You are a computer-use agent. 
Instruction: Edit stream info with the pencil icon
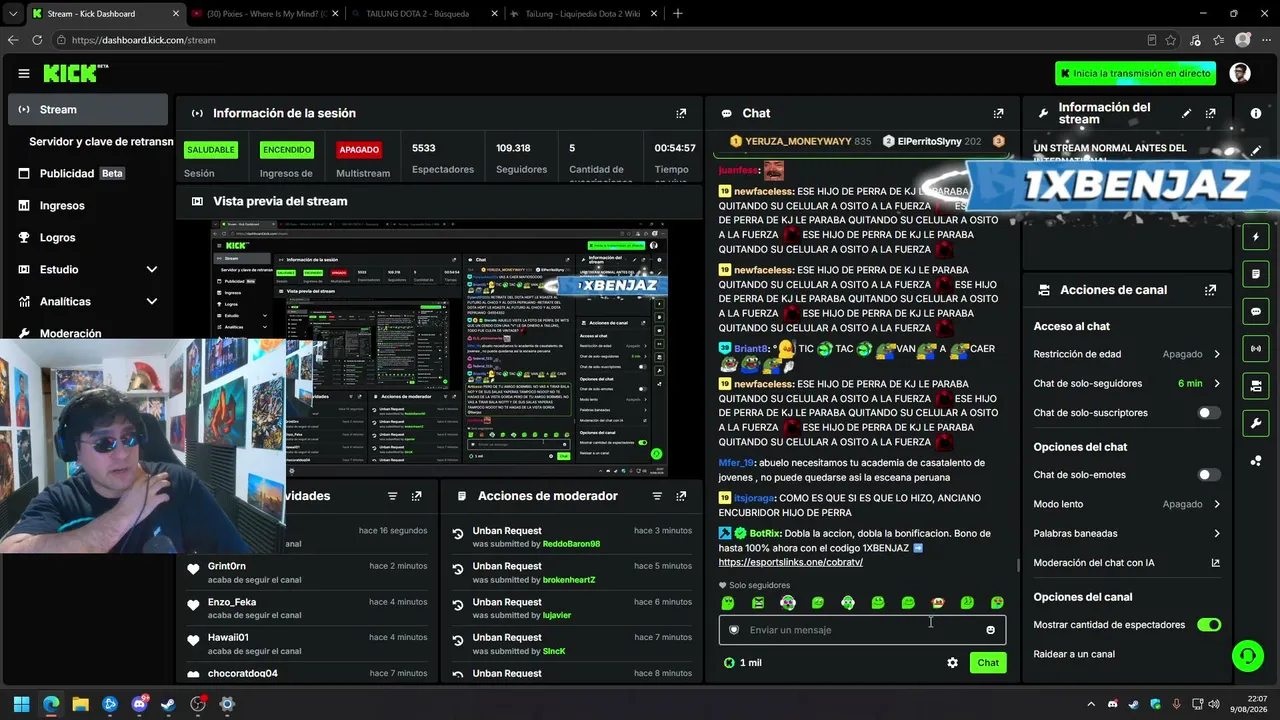(x=1187, y=113)
